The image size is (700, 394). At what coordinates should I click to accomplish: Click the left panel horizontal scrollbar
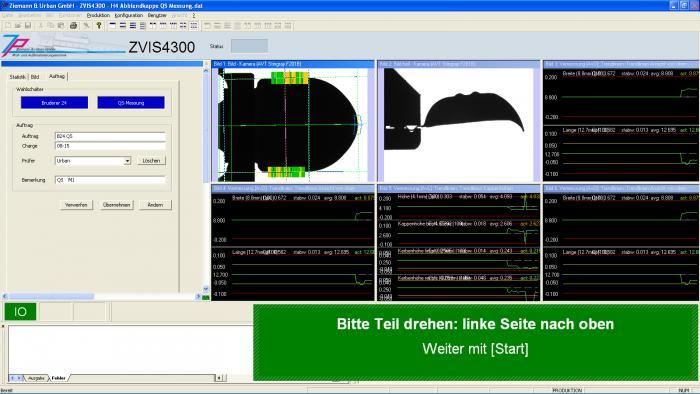pyautogui.click(x=101, y=296)
